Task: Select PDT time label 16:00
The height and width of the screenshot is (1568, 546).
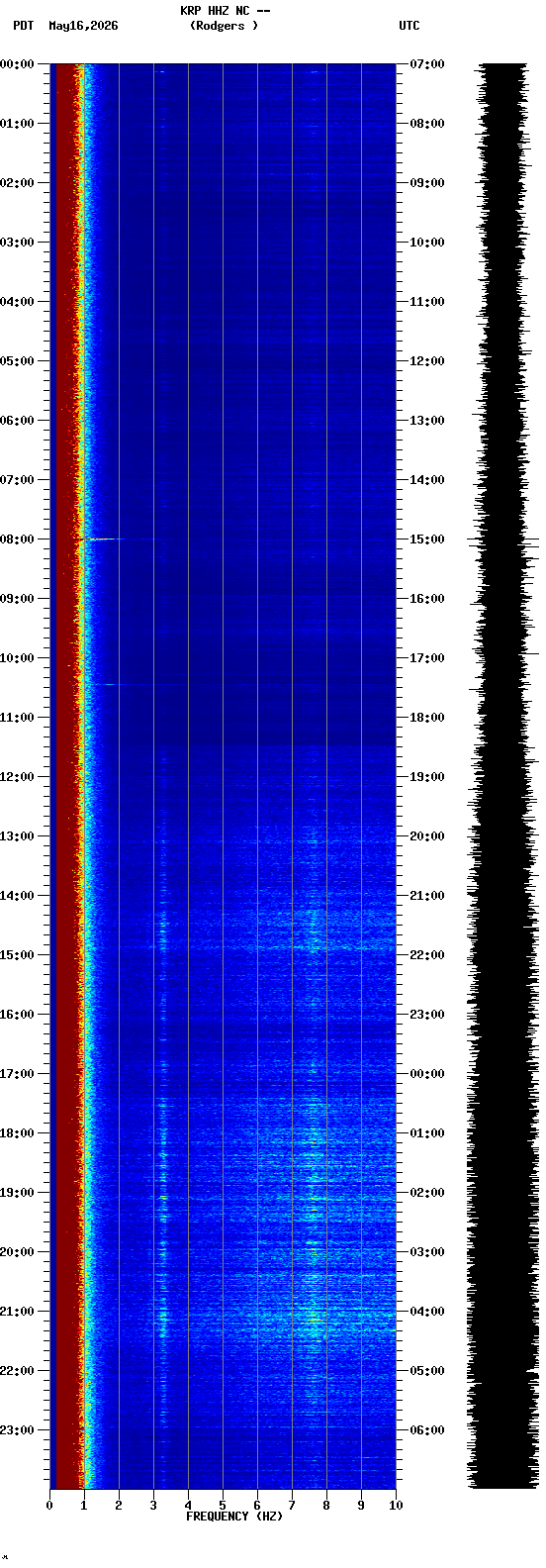Action: [17, 1015]
